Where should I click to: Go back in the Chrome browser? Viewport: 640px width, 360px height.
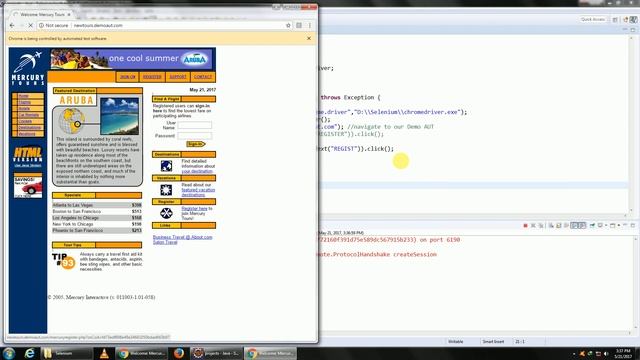[12, 25]
